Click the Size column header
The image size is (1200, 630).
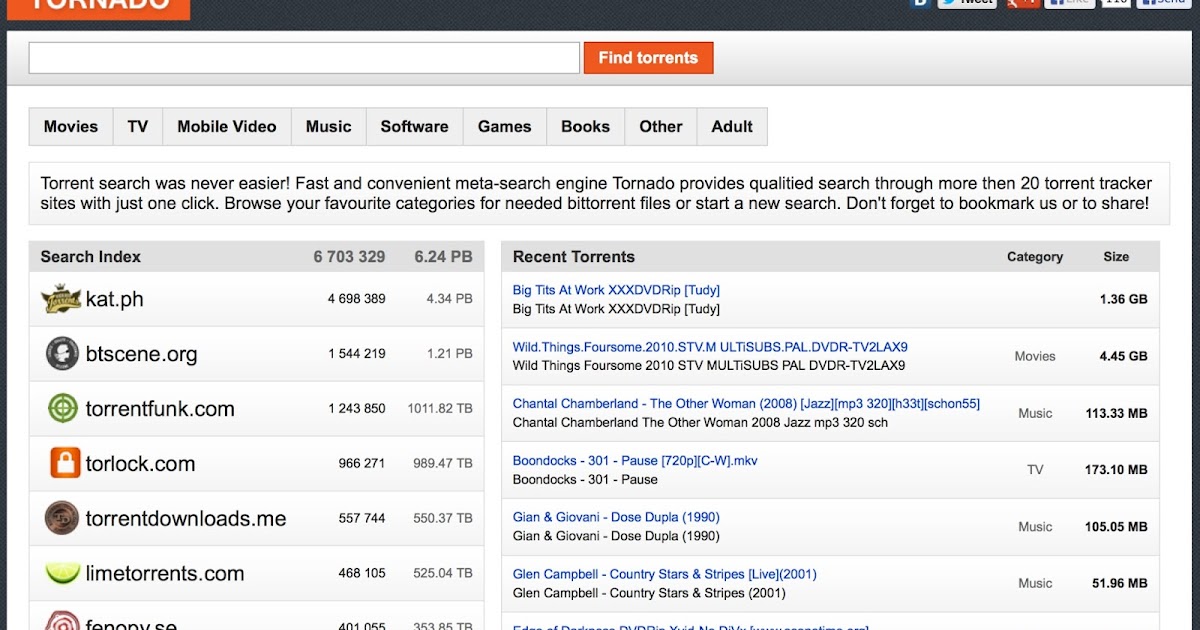1116,257
